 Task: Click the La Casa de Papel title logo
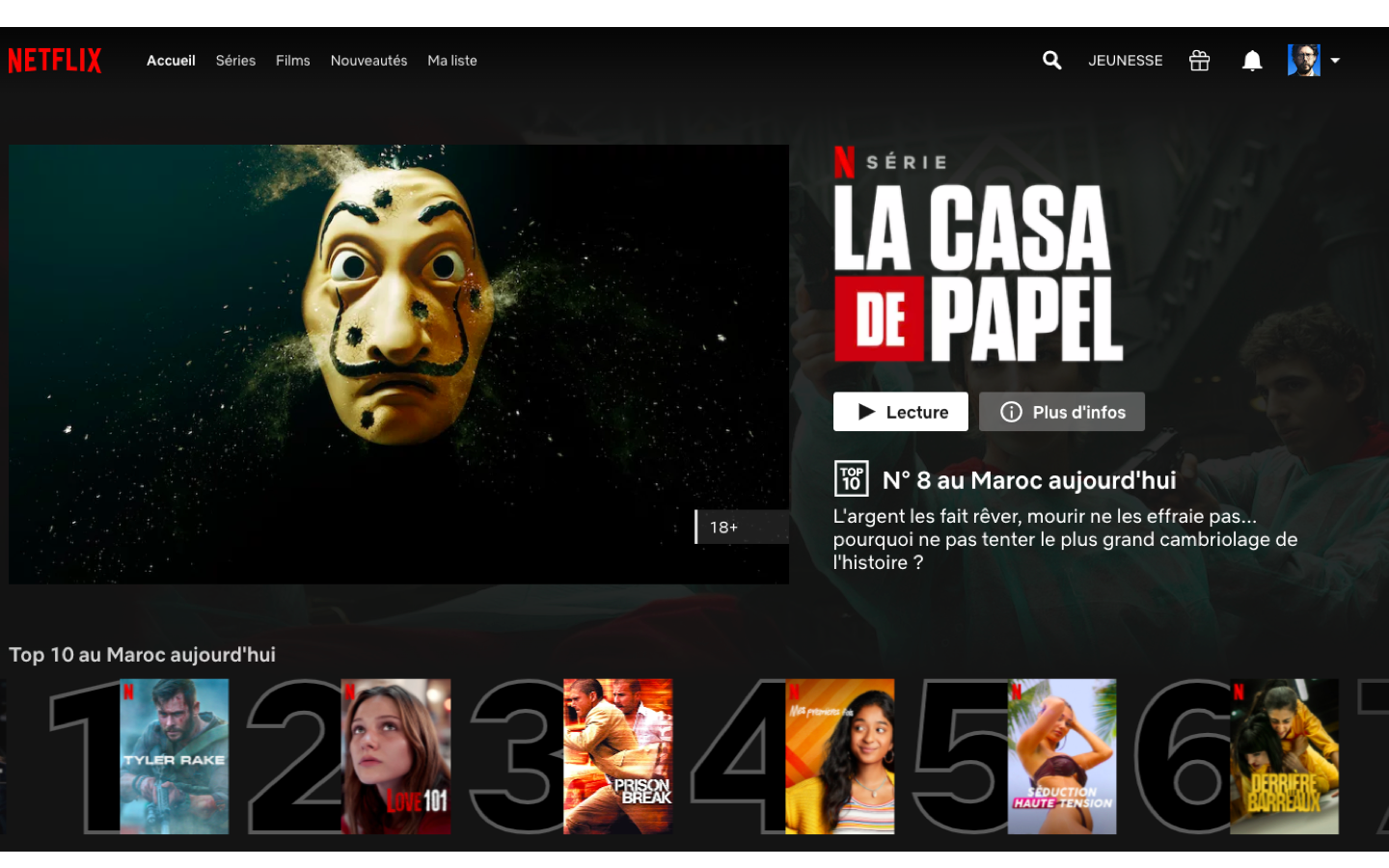977,273
